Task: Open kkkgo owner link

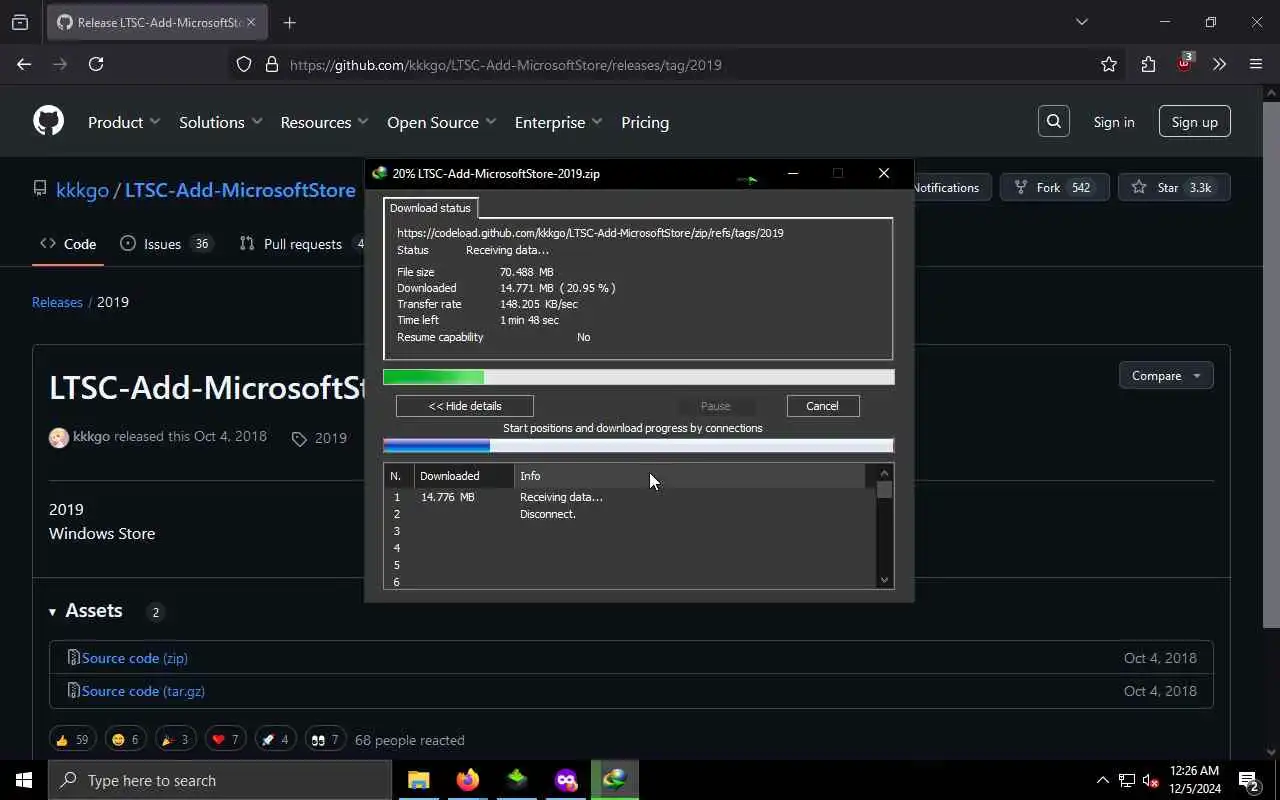Action: 82,189
